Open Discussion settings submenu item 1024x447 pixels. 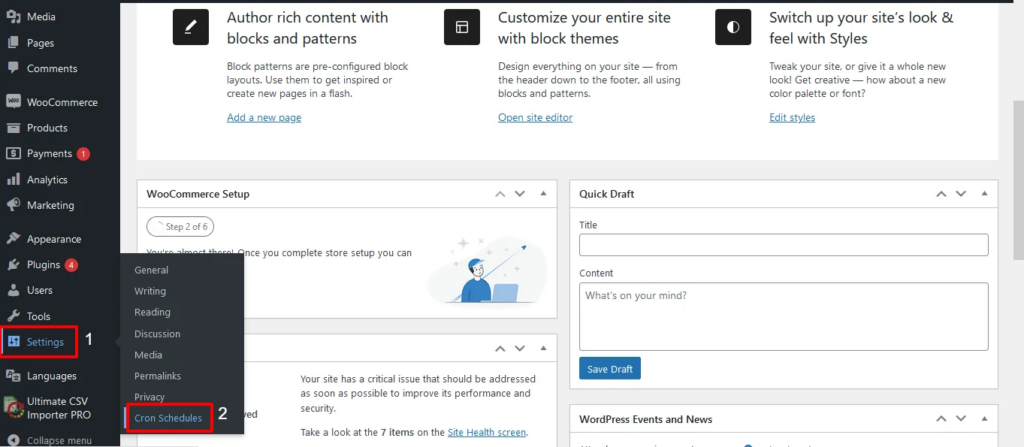click(x=157, y=334)
